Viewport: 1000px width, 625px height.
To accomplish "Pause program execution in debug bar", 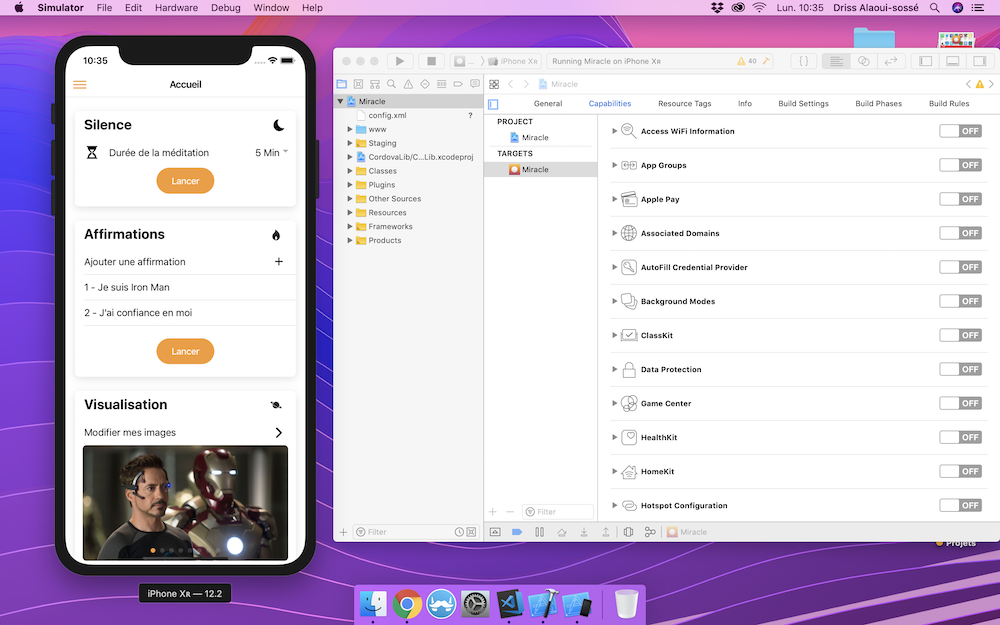I will pyautogui.click(x=540, y=532).
